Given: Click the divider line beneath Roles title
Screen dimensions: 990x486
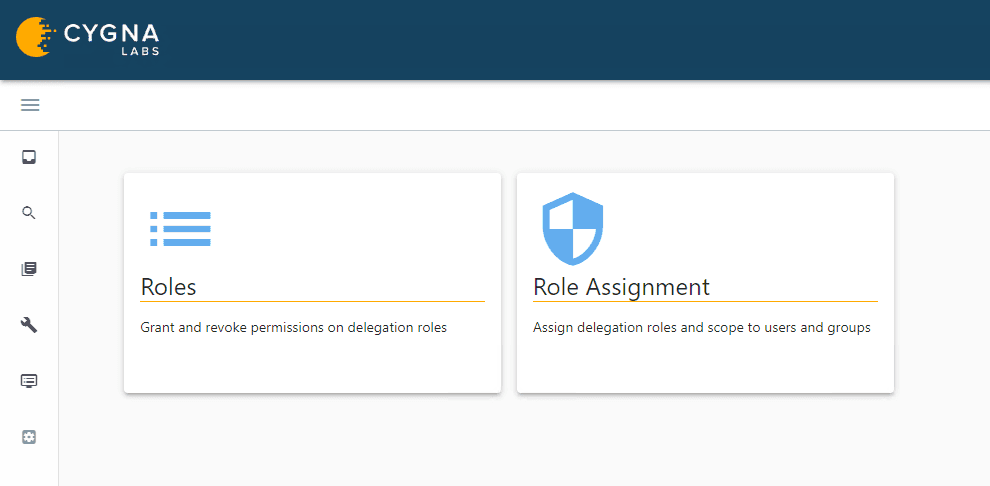Looking at the screenshot, I should [x=312, y=301].
